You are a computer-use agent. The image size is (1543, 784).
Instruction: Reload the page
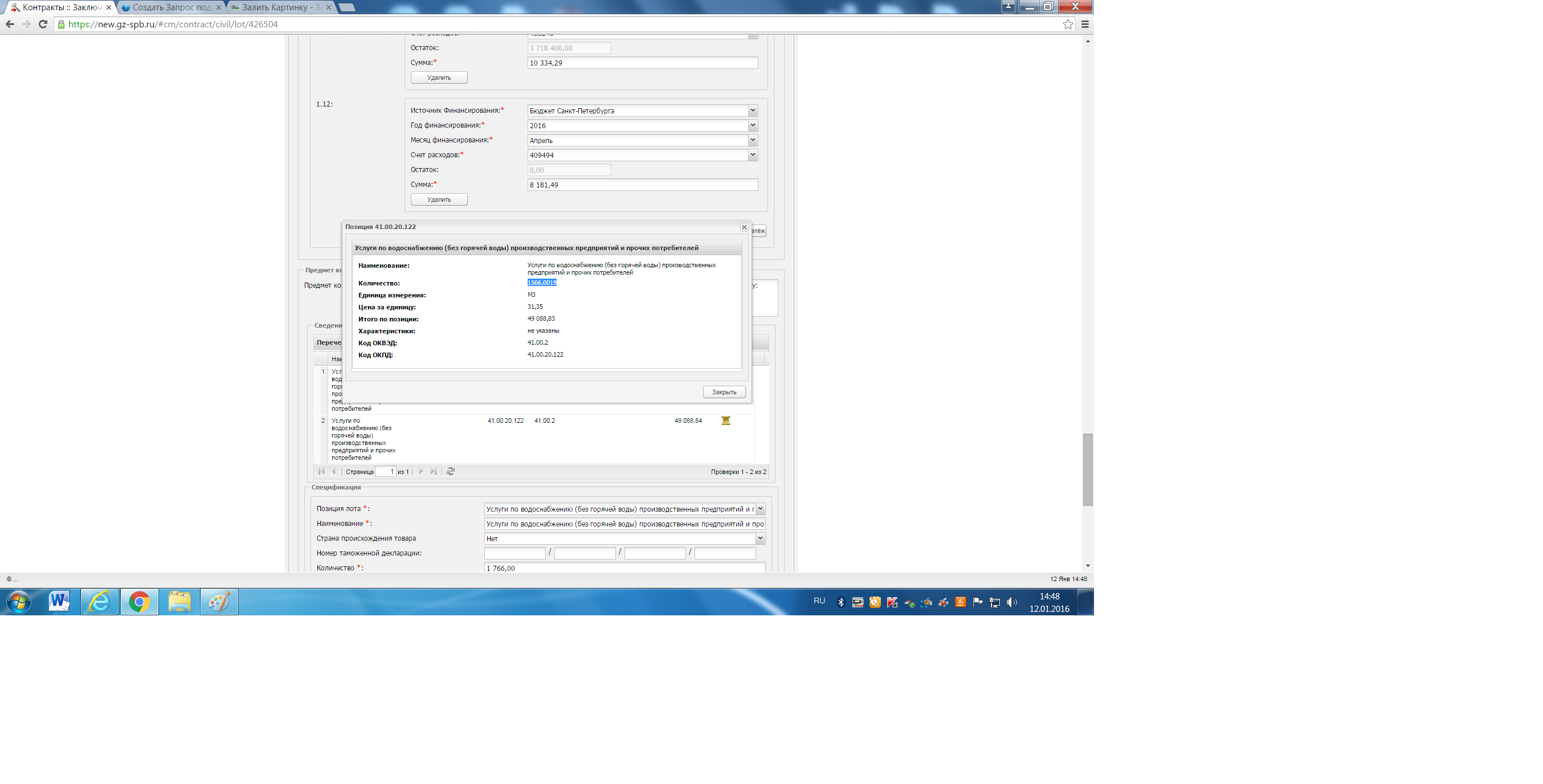(x=43, y=24)
